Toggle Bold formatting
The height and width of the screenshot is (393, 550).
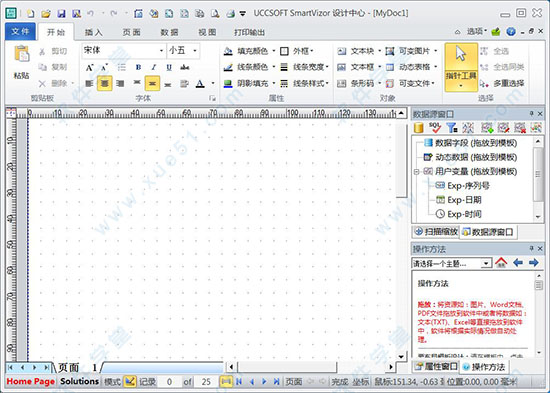139,67
